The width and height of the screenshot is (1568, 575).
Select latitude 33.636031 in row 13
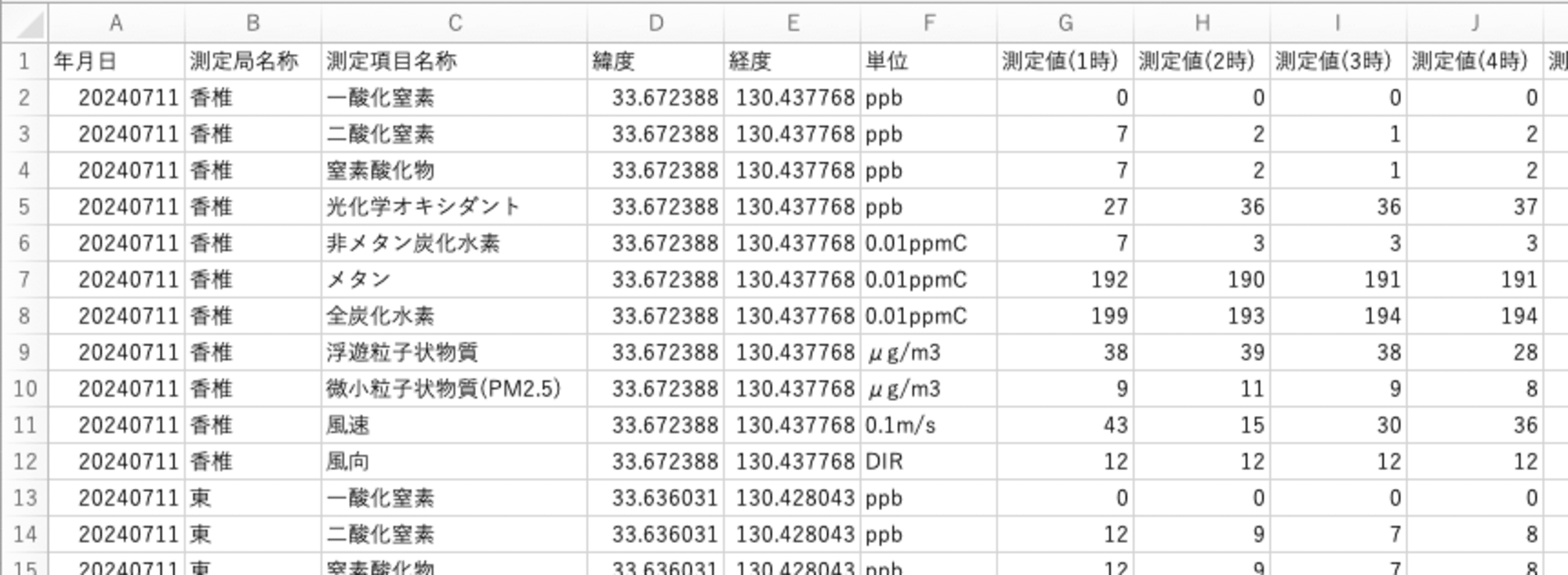click(655, 498)
